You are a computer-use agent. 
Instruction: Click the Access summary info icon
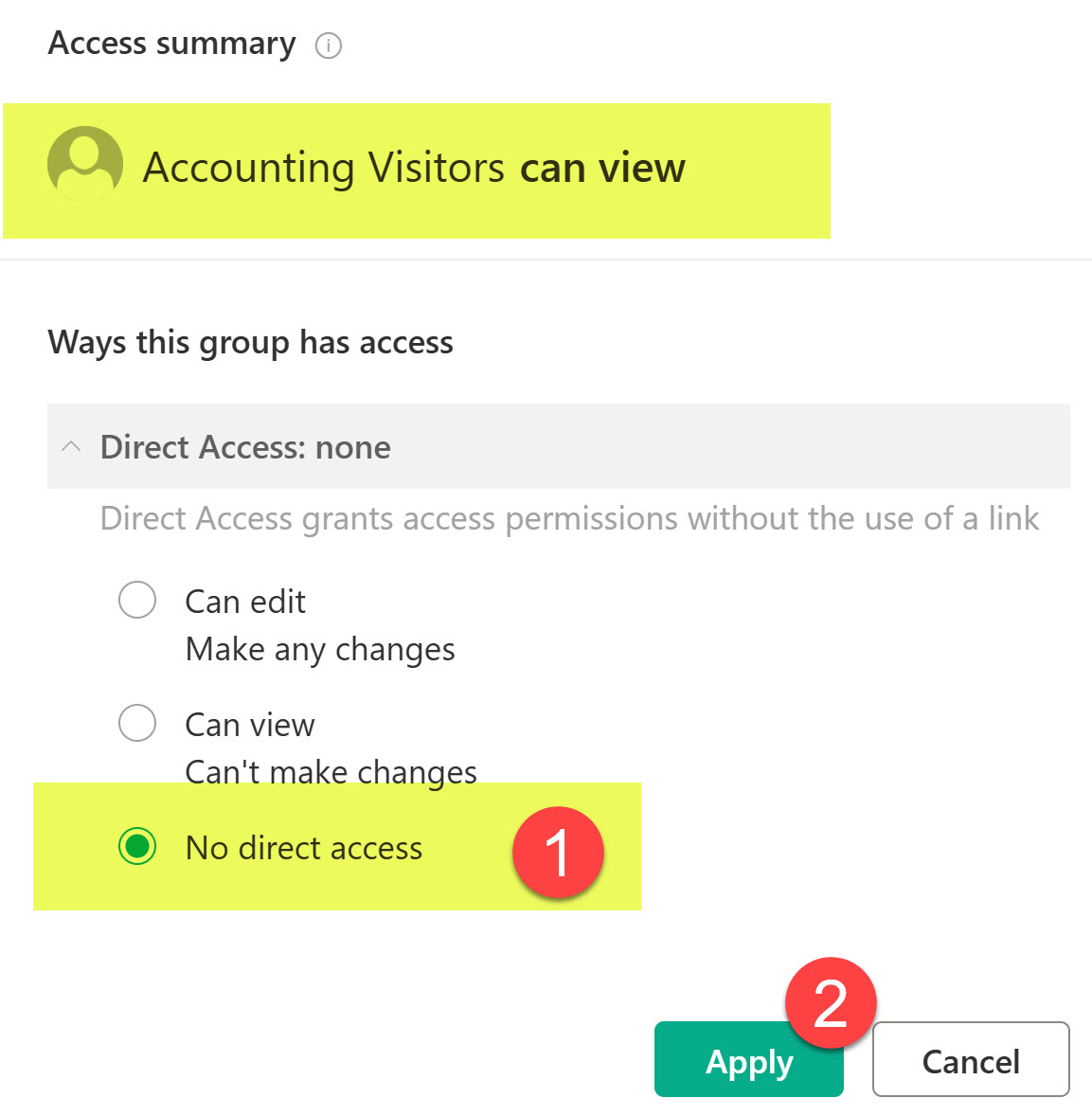point(328,45)
